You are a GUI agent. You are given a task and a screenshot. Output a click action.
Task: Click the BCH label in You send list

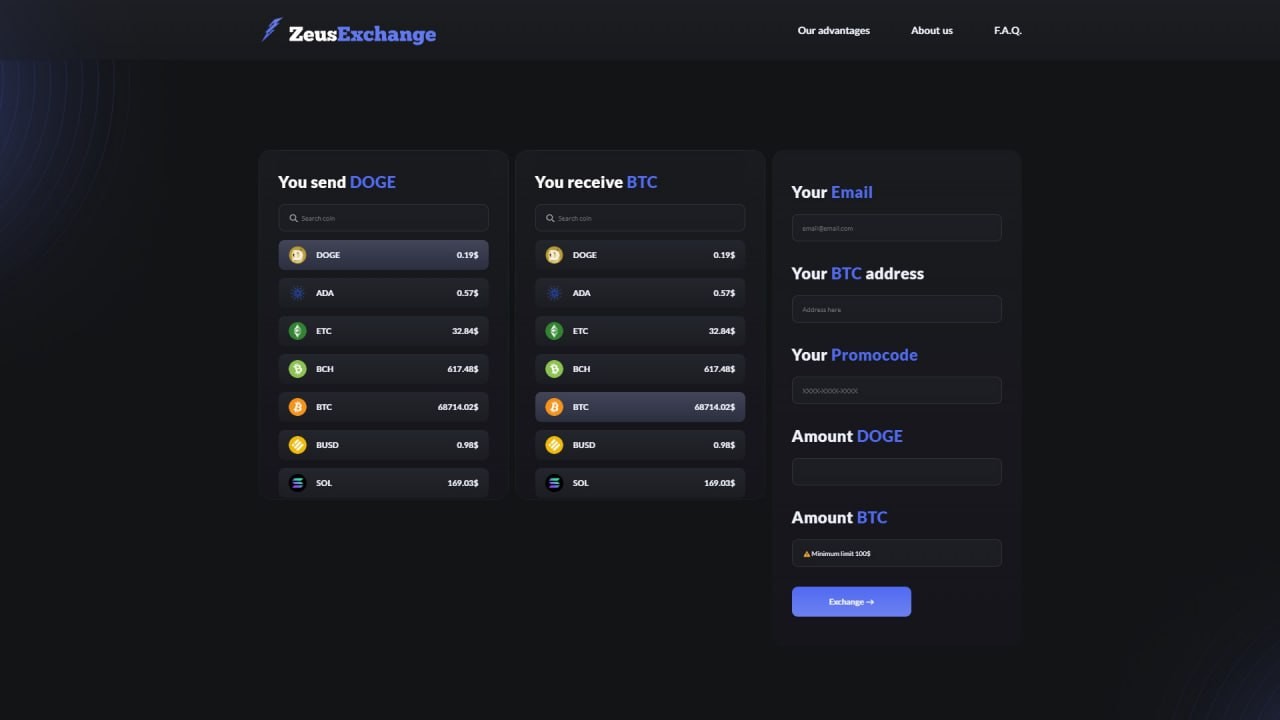325,369
